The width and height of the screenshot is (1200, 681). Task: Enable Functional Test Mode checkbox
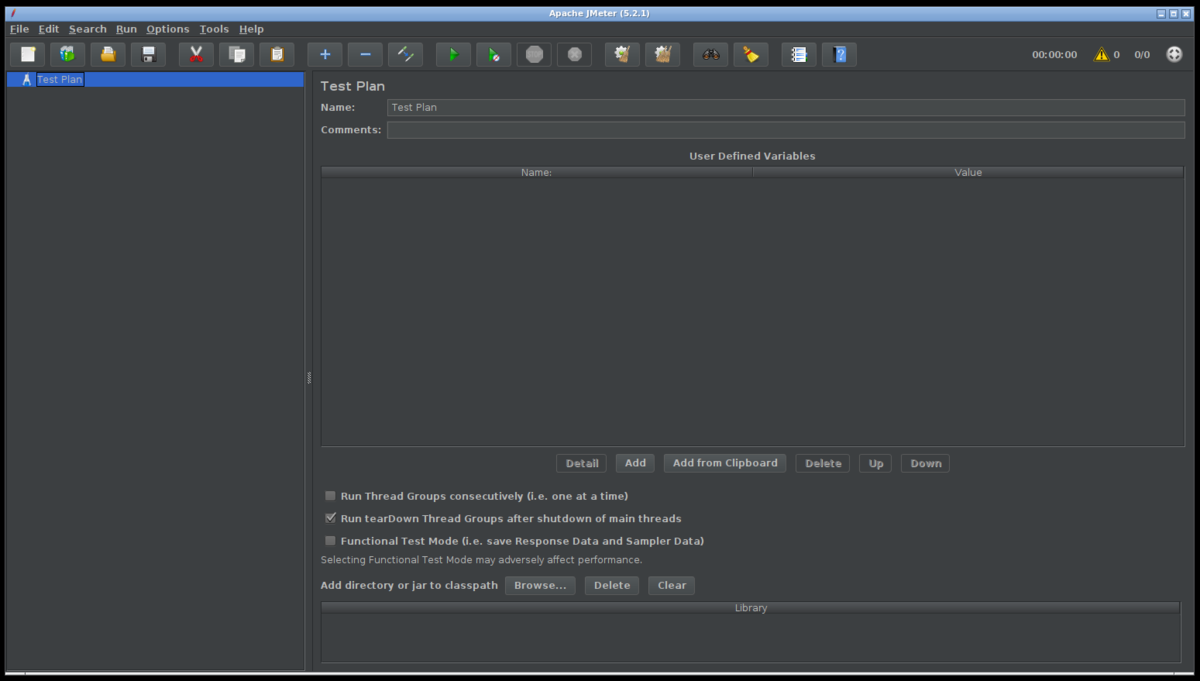pos(330,541)
